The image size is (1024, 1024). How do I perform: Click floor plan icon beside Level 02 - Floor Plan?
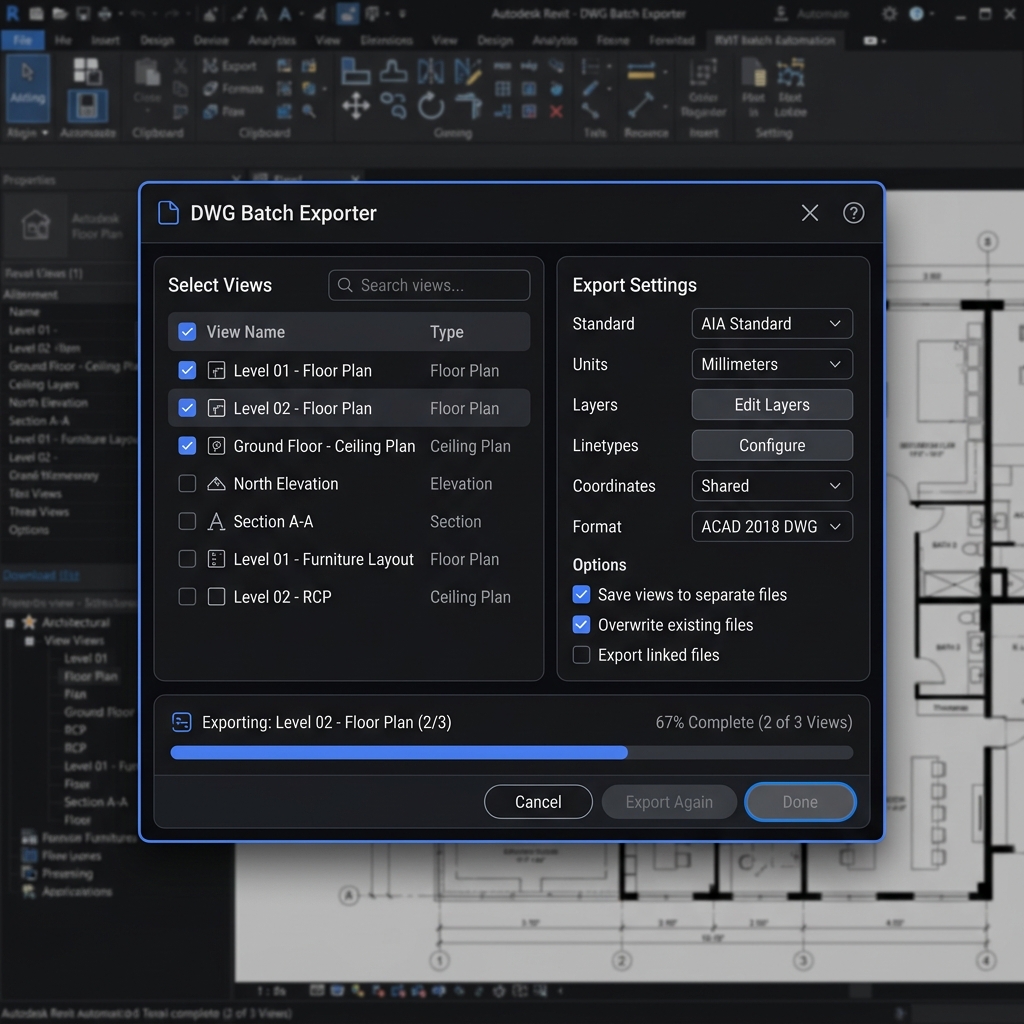pos(216,409)
